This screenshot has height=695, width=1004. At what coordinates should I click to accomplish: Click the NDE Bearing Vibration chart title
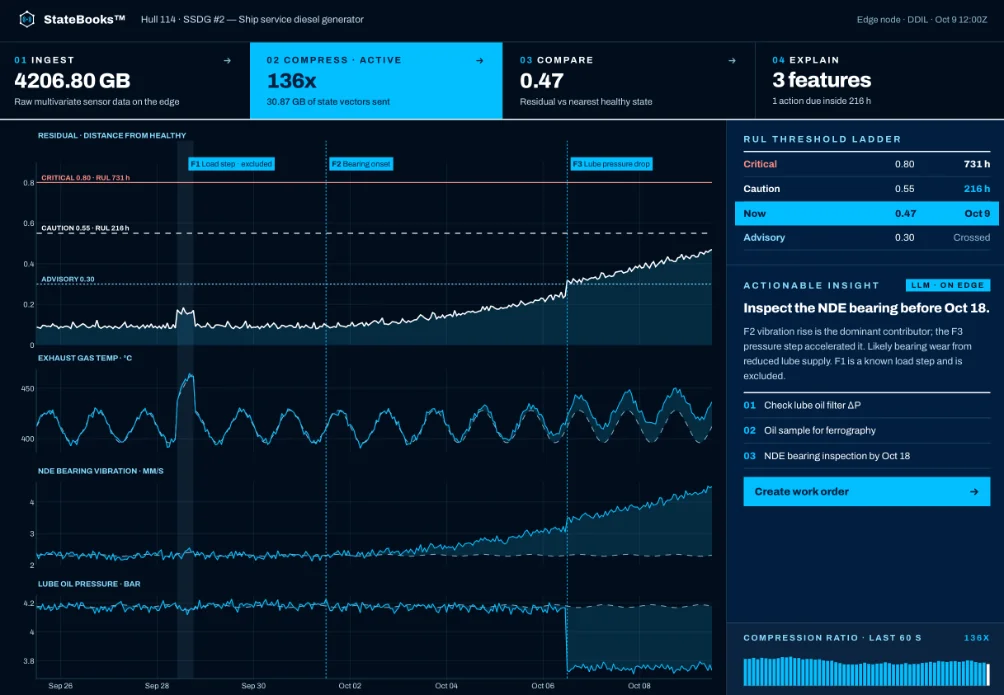[101, 471]
